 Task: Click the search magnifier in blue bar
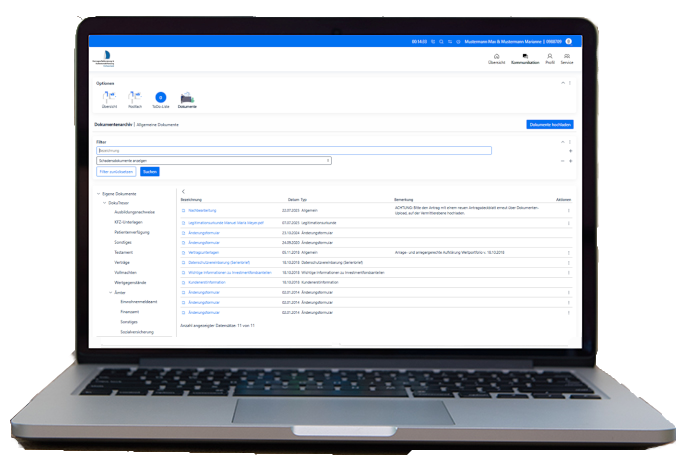click(441, 42)
